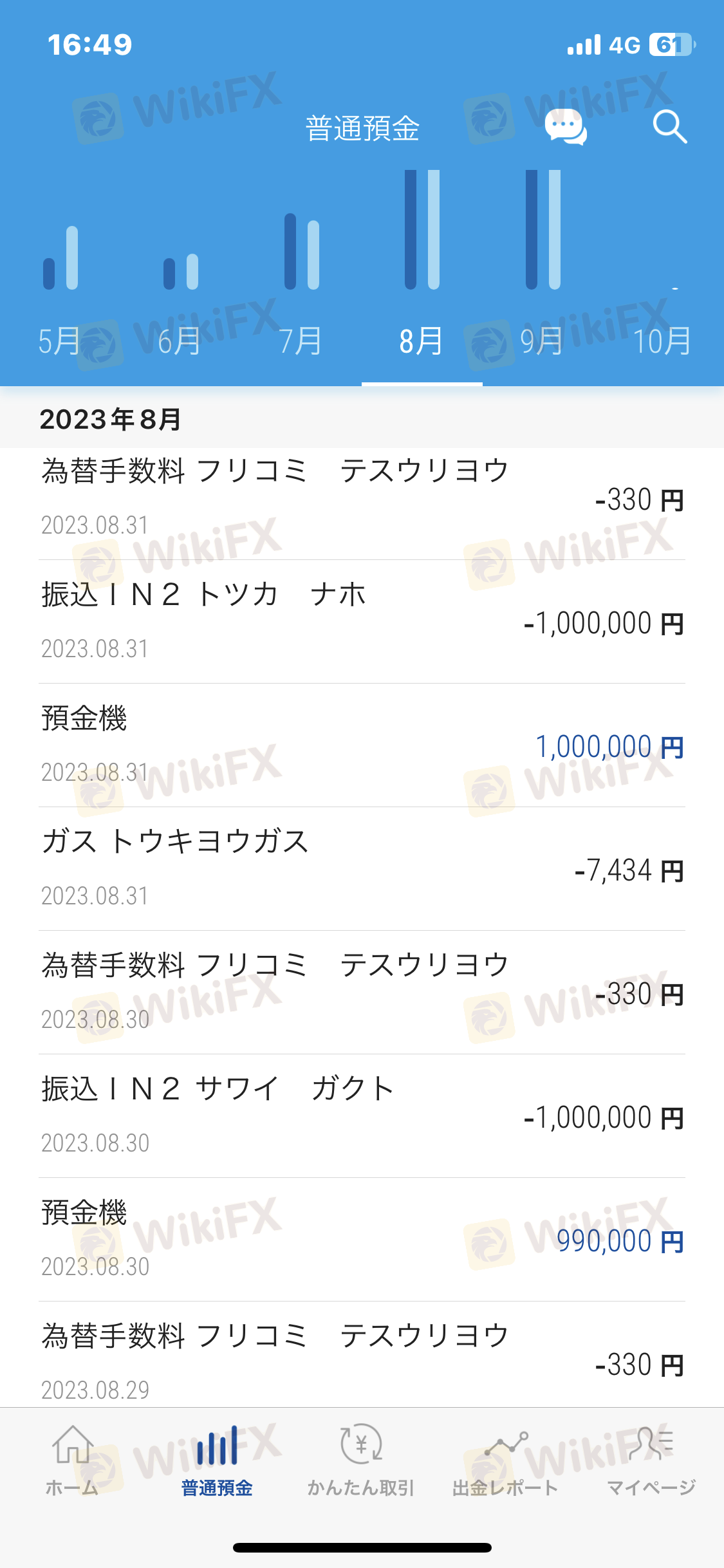
Task: Tap the 8月 bar pair in chart
Action: click(422, 230)
